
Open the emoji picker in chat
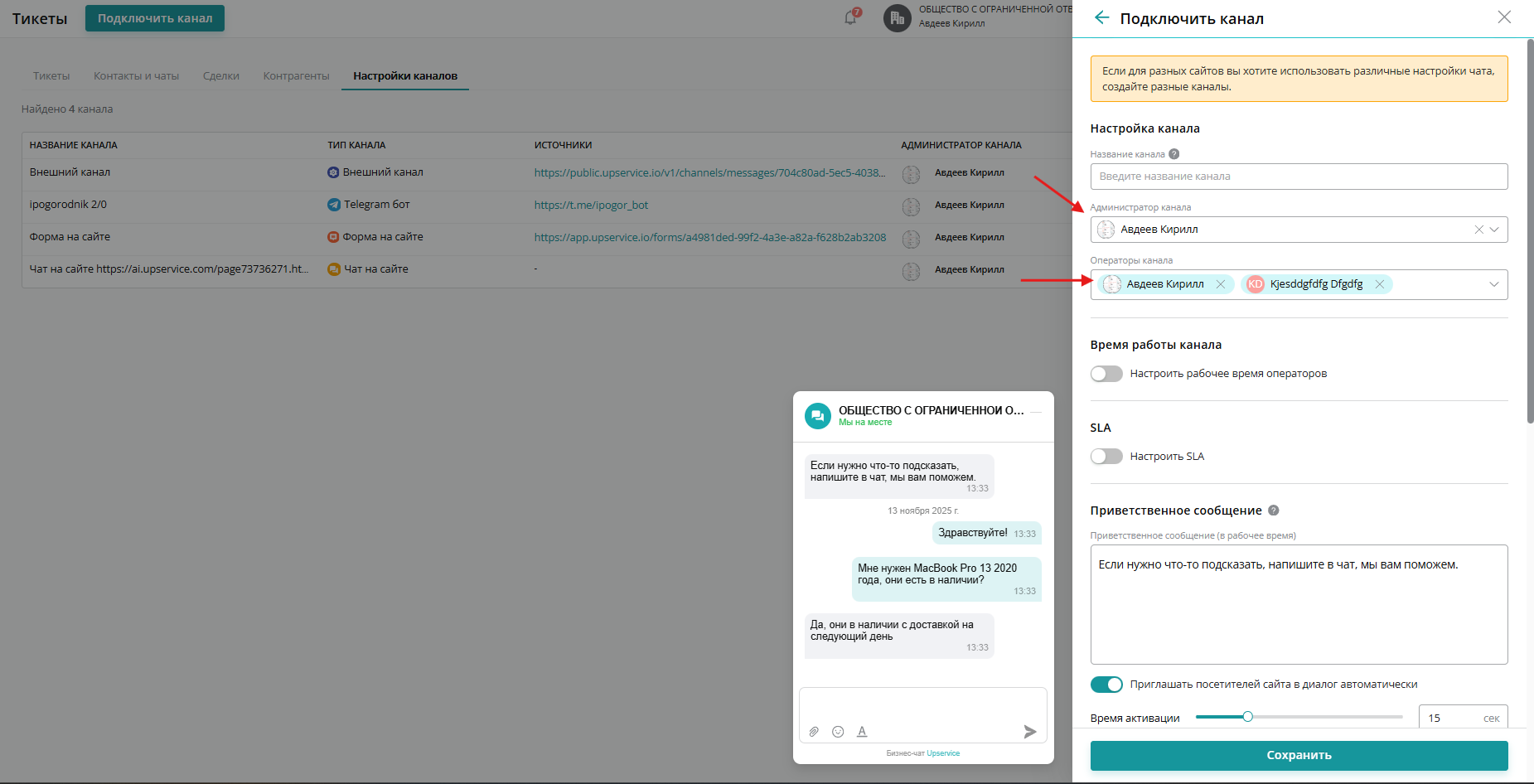coord(838,732)
